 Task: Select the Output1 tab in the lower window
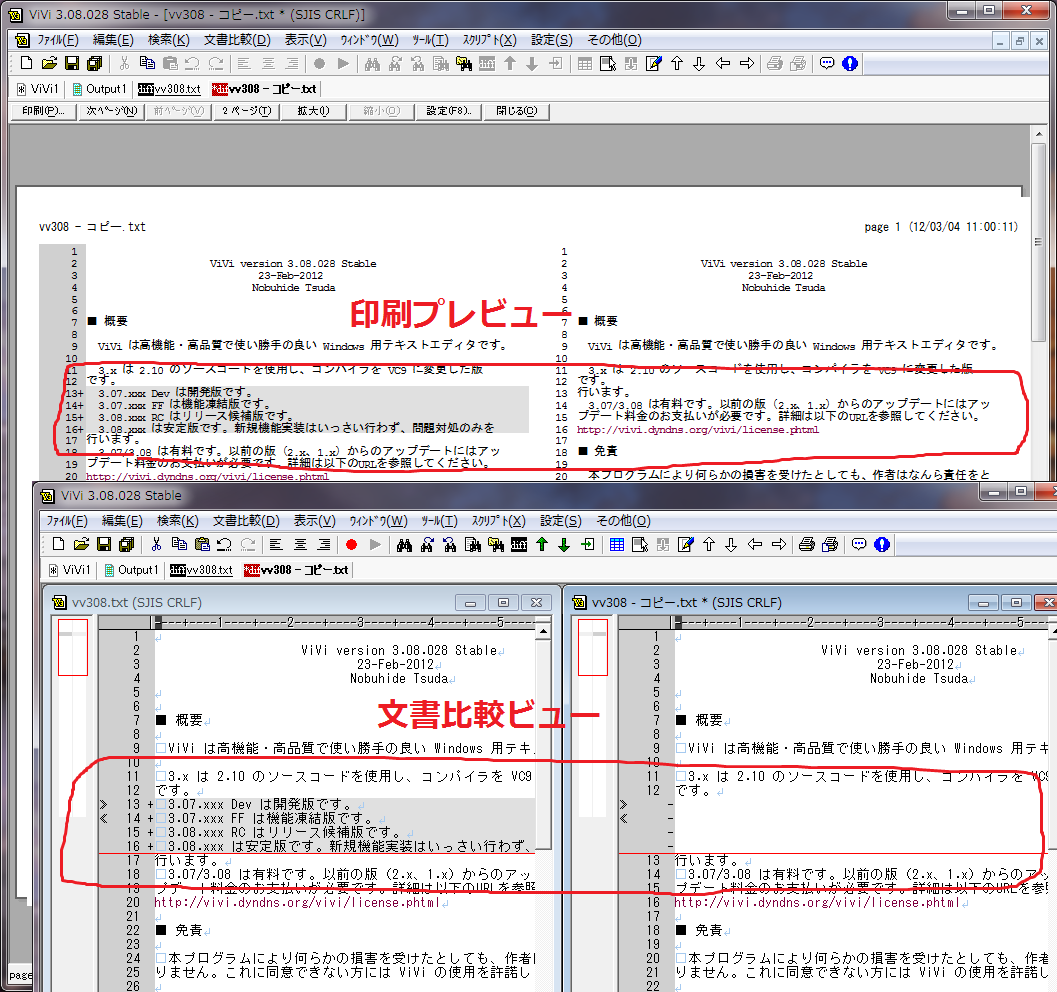point(129,570)
